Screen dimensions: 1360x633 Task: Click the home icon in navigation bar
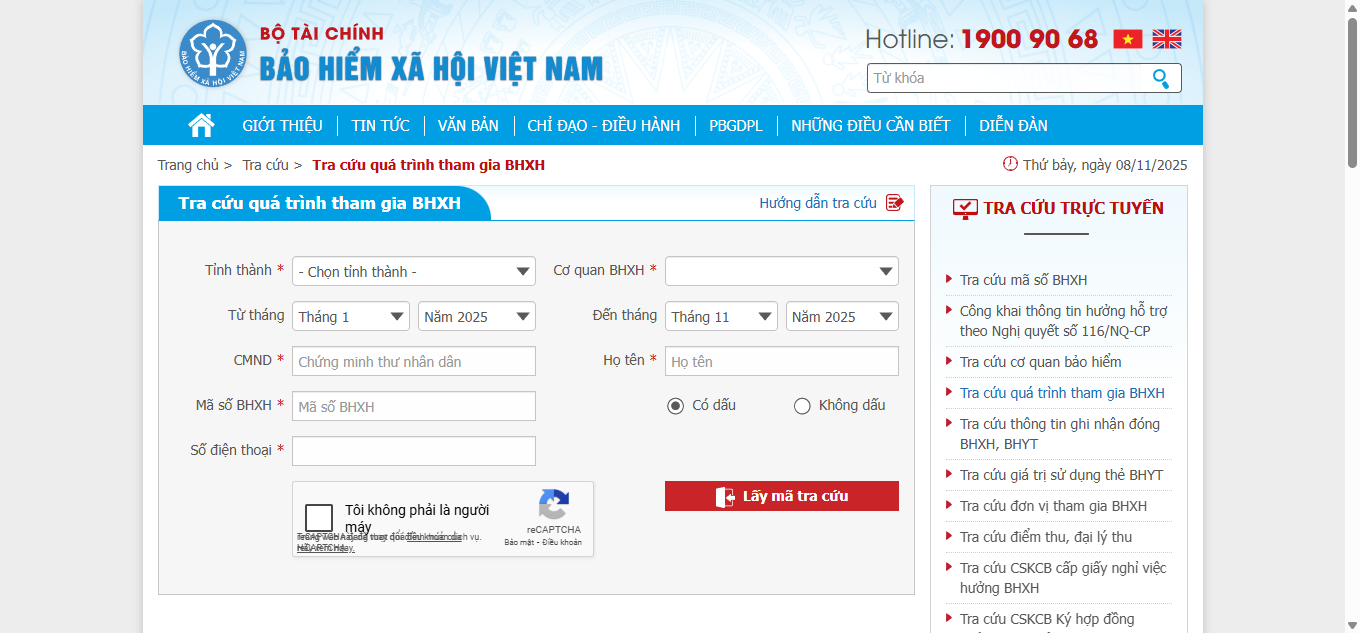tap(201, 125)
